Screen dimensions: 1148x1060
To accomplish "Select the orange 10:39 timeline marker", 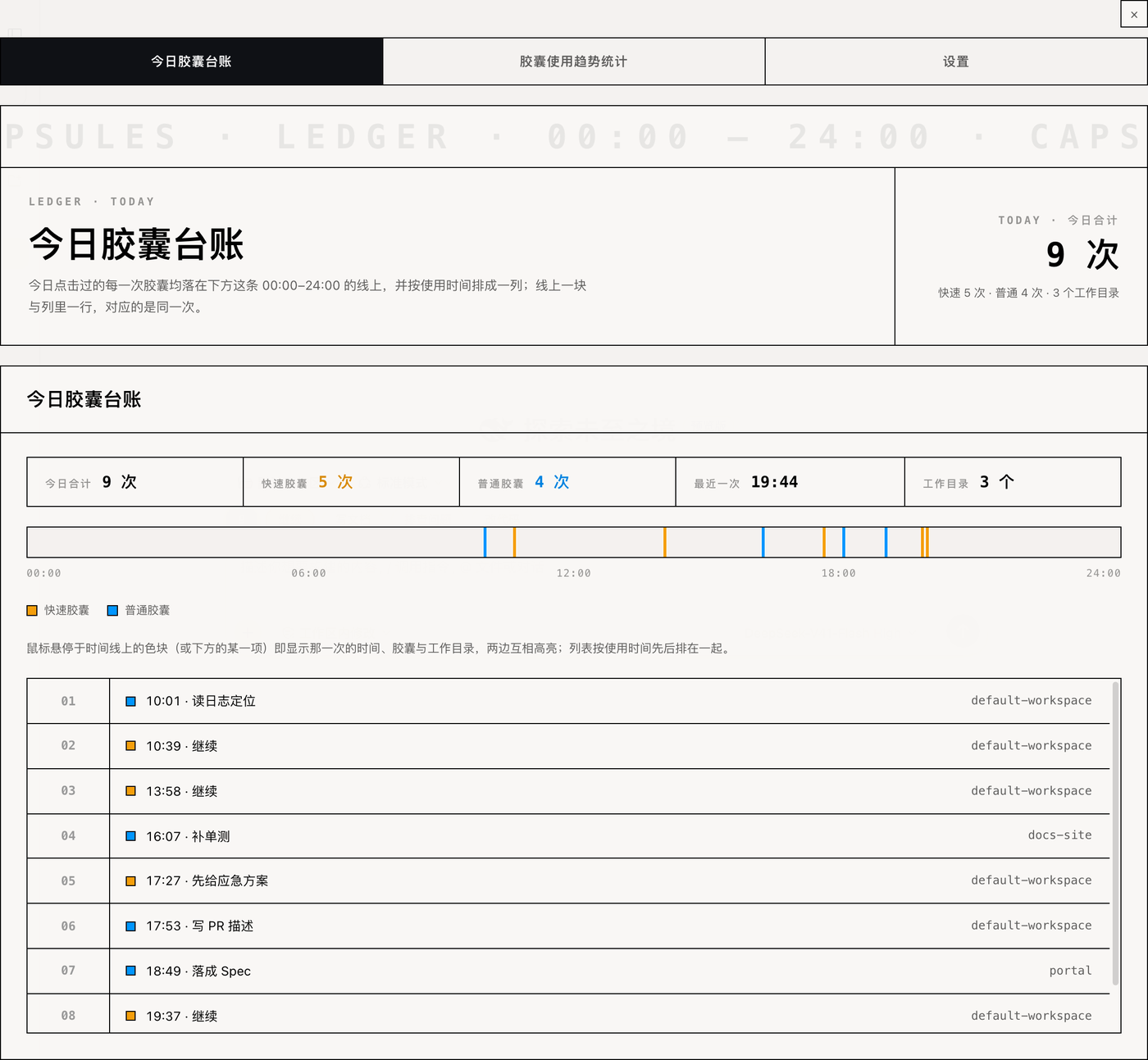I will coord(514,543).
